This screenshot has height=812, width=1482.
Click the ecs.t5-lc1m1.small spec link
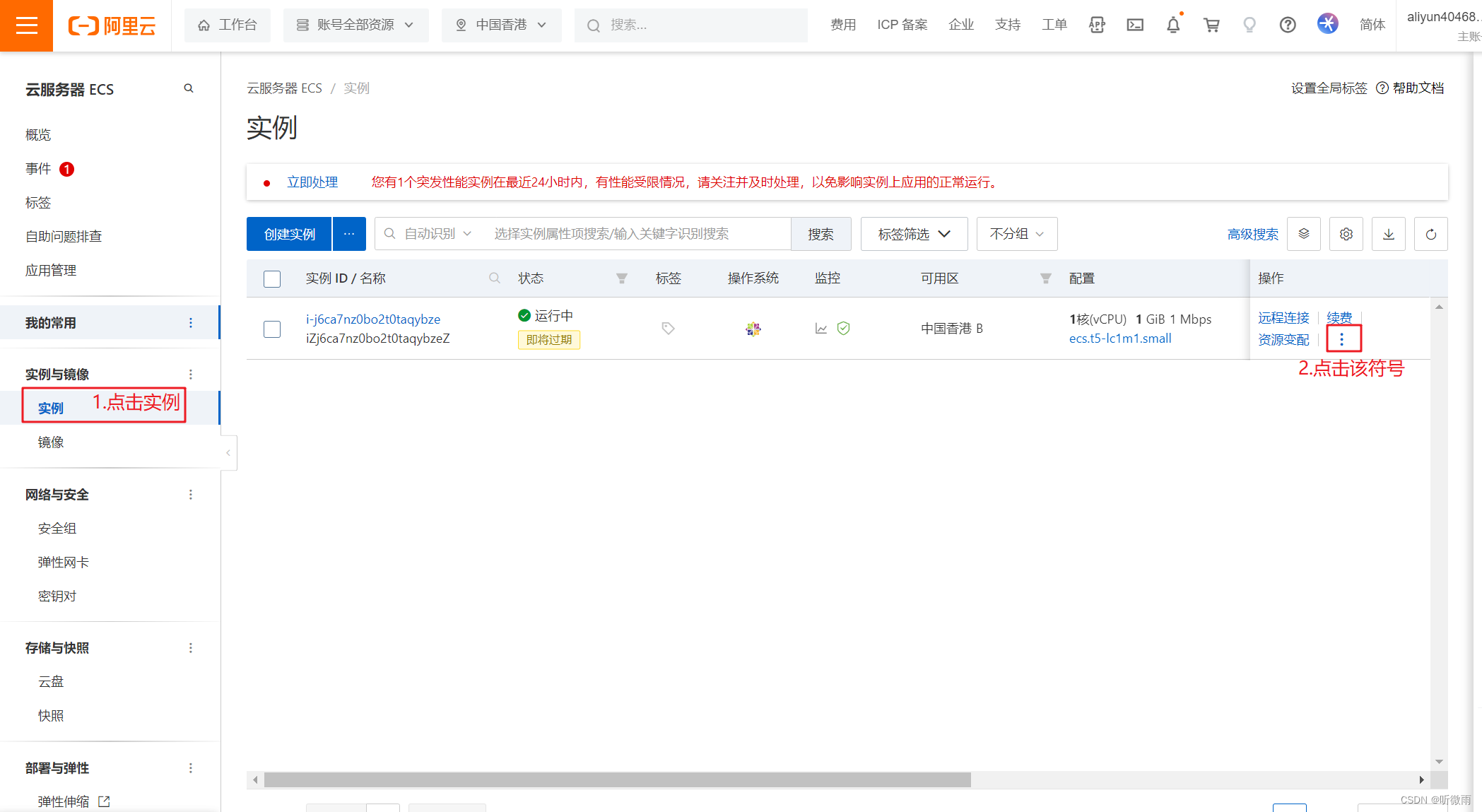click(x=1120, y=339)
